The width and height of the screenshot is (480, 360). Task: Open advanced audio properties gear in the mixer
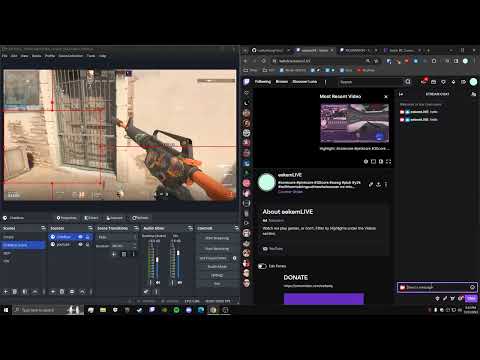146,292
